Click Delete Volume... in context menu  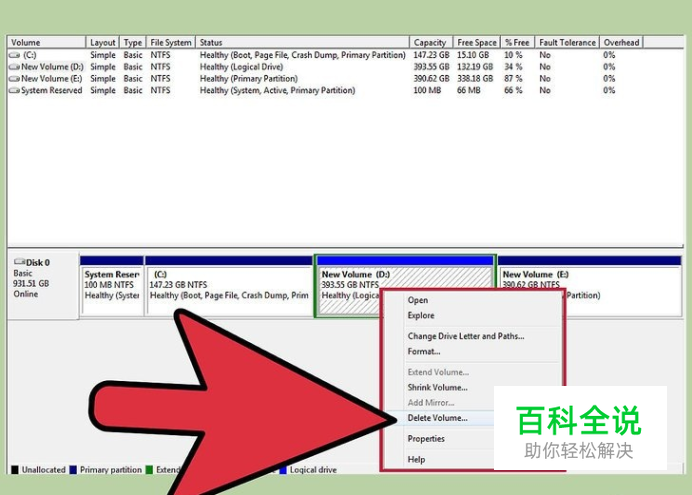tap(437, 418)
